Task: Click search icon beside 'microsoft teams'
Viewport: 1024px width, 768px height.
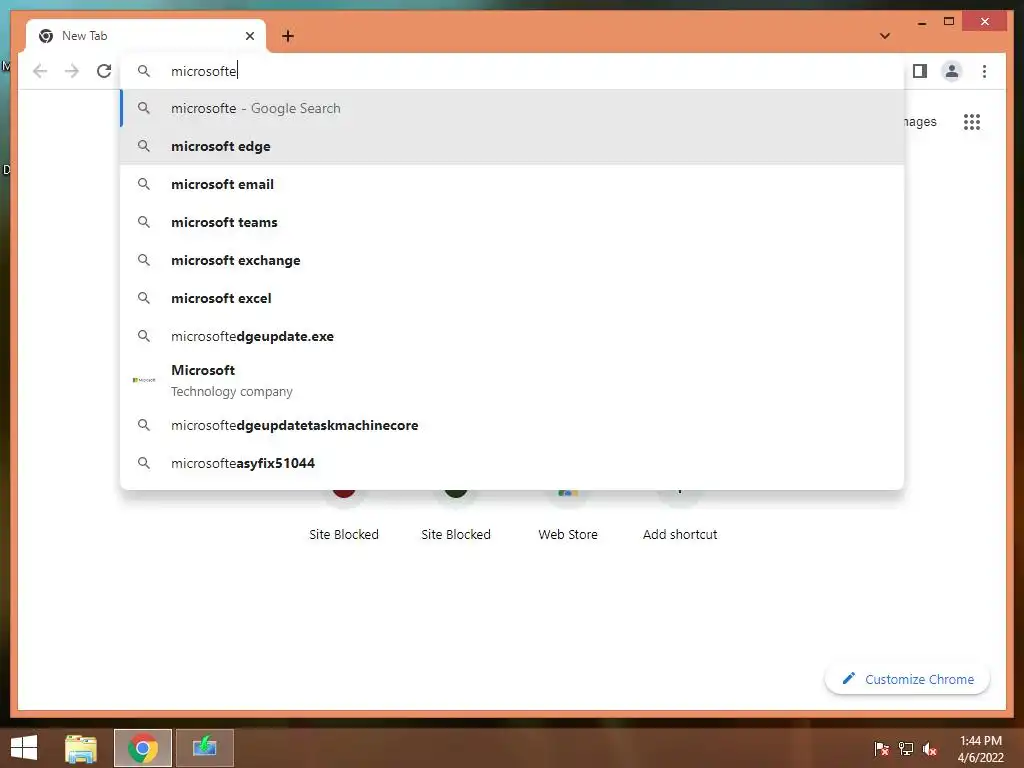Action: pyautogui.click(x=144, y=222)
